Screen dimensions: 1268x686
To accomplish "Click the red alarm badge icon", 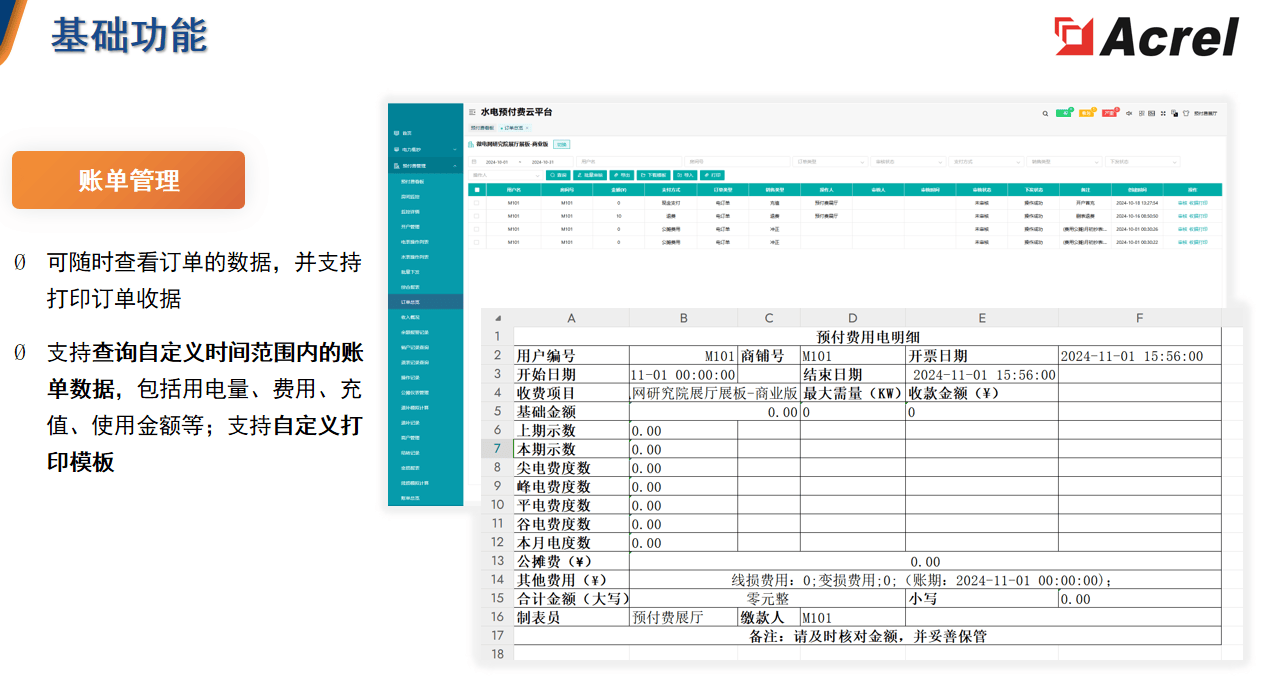I will (x=1109, y=113).
